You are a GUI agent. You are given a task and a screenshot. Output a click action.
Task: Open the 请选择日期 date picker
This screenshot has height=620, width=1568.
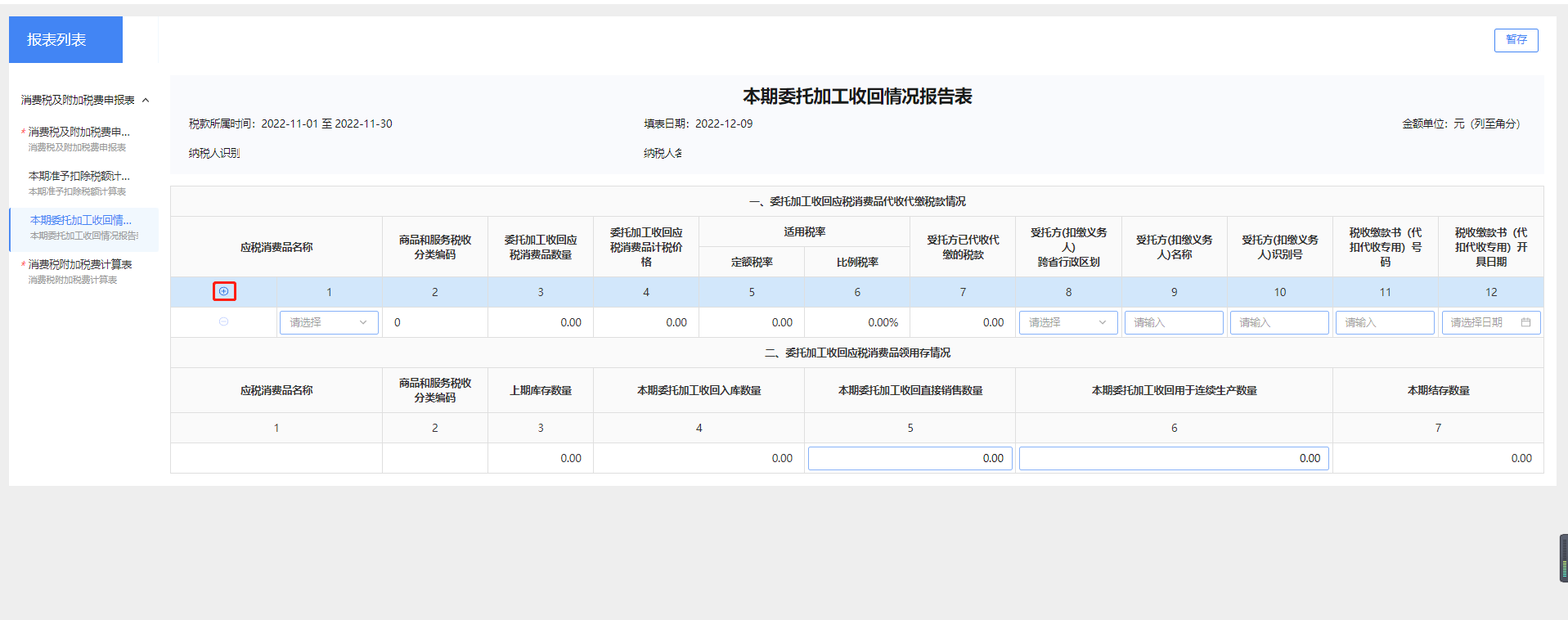tap(1480, 322)
